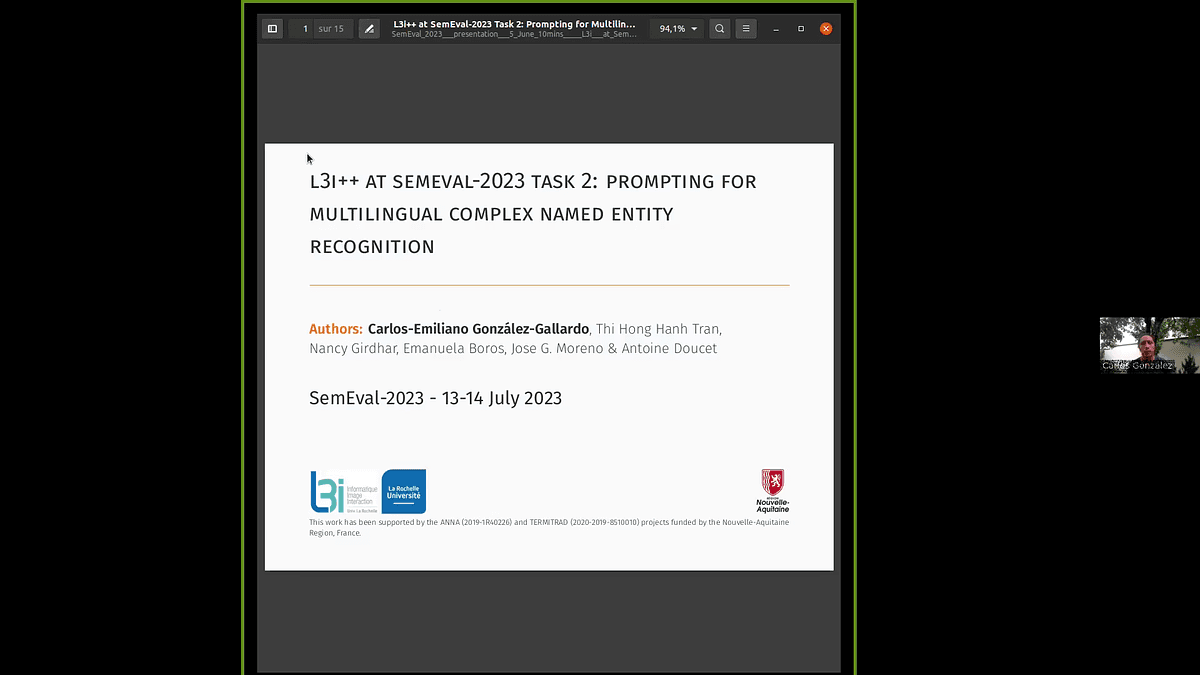Image resolution: width=1200 pixels, height=675 pixels.
Task: Close the PDF viewer with orange button
Action: [826, 29]
